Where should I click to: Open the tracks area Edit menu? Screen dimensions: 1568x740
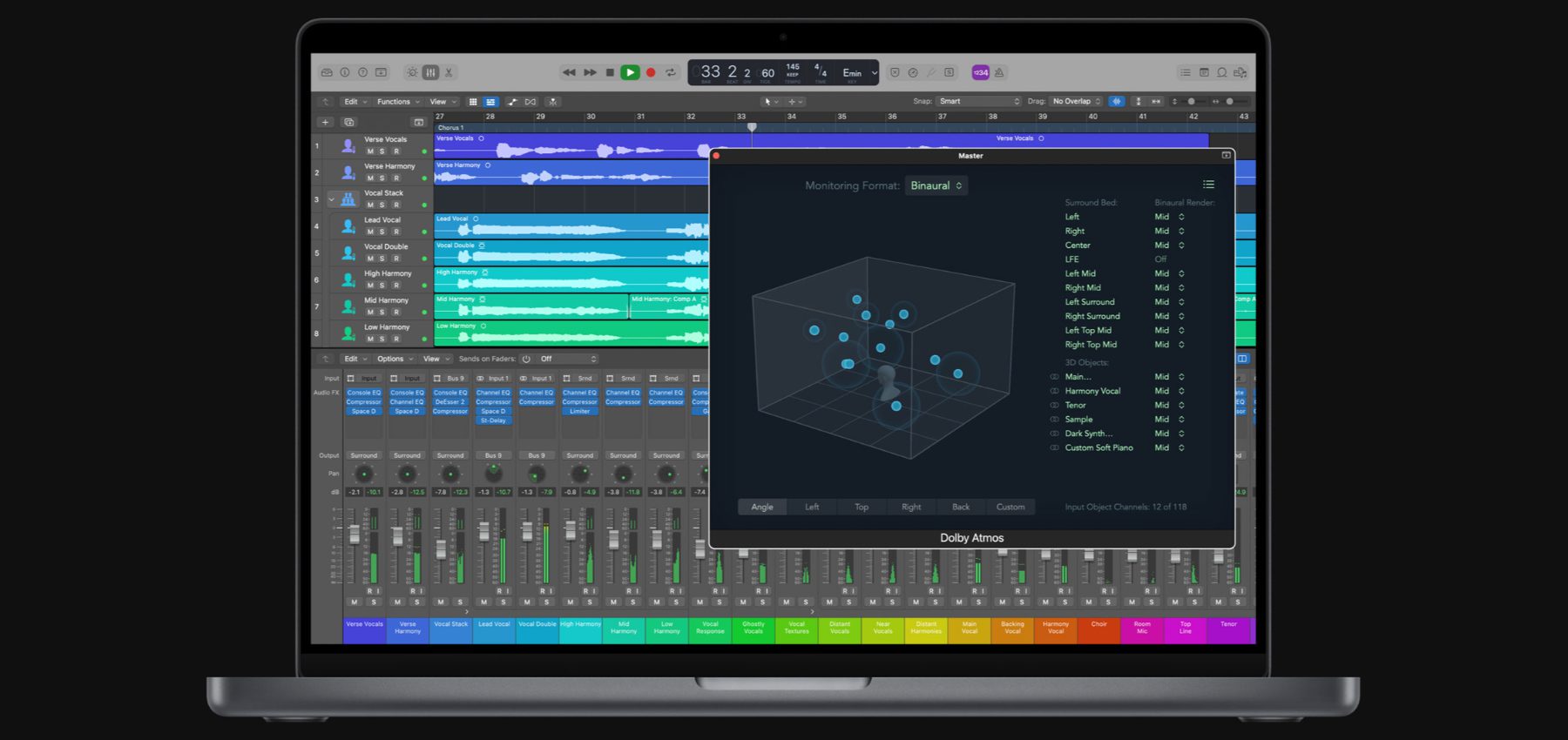pyautogui.click(x=355, y=102)
